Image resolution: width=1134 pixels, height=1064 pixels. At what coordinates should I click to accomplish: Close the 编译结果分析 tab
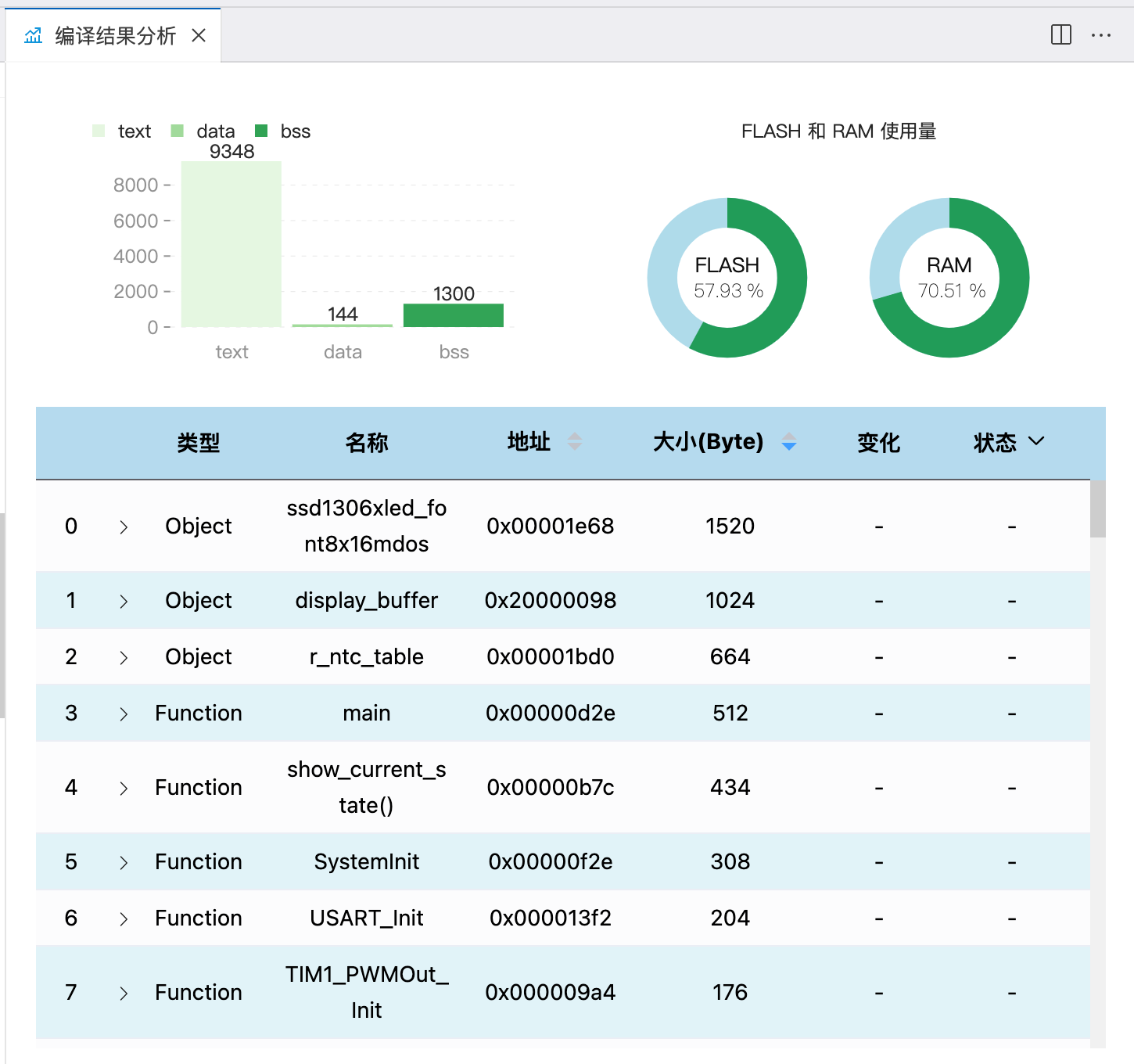pyautogui.click(x=199, y=35)
